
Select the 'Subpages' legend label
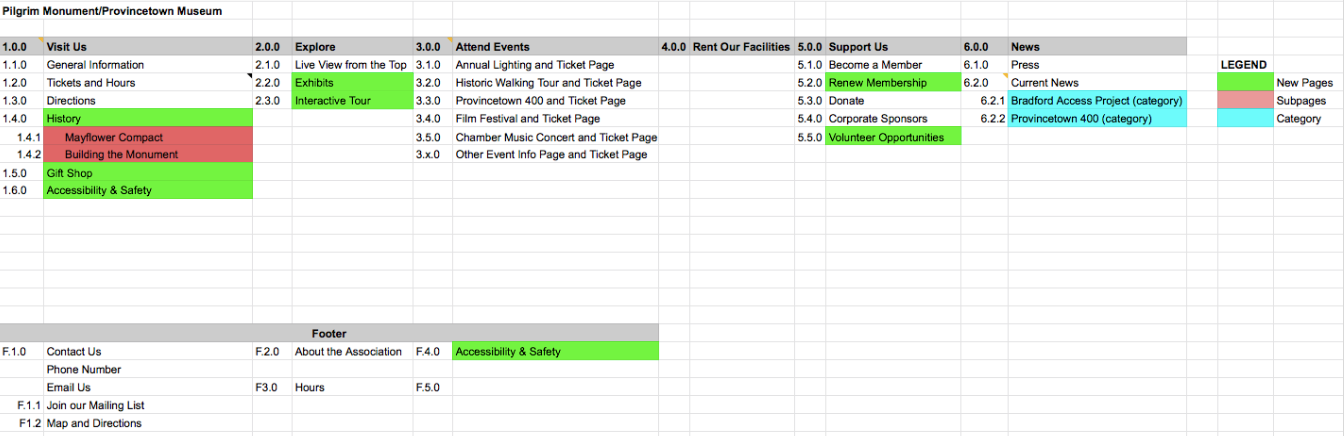click(1301, 101)
